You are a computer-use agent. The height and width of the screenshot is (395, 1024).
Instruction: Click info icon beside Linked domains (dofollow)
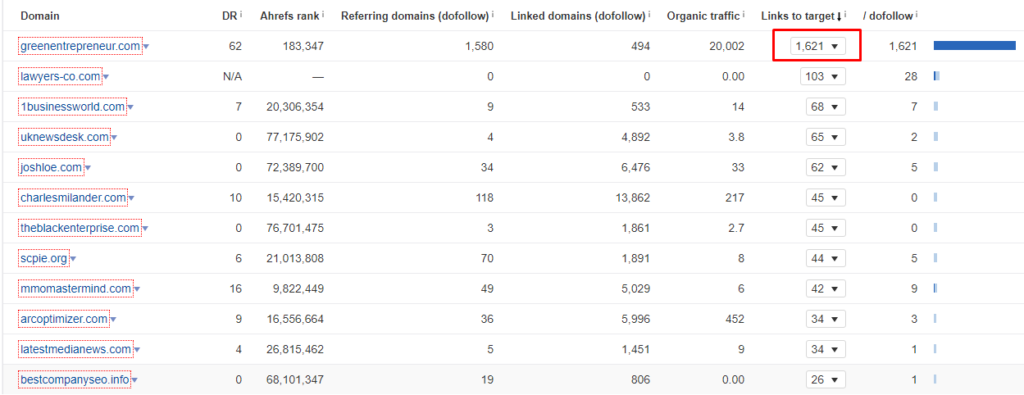(x=650, y=14)
